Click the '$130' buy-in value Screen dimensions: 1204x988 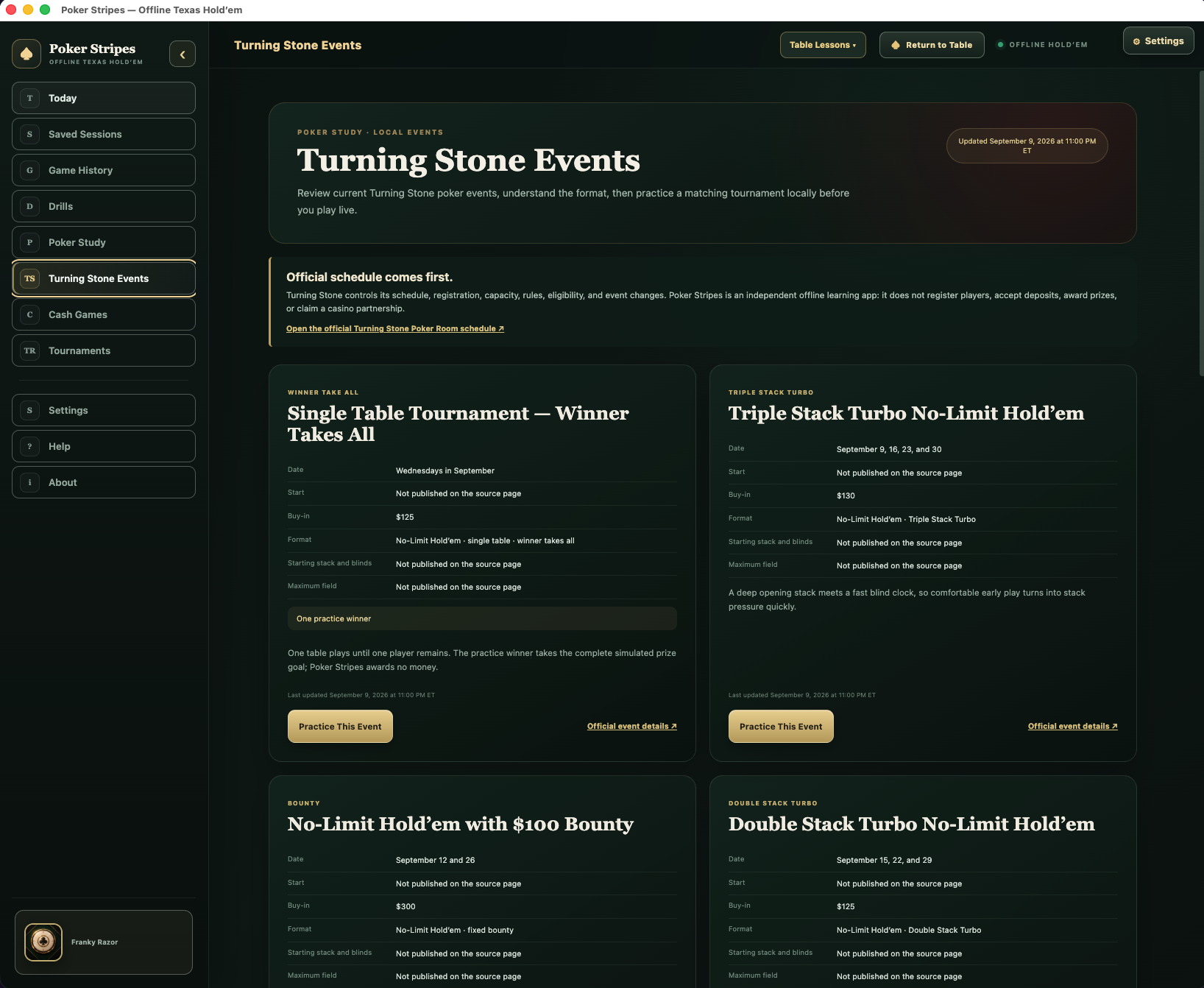[846, 496]
